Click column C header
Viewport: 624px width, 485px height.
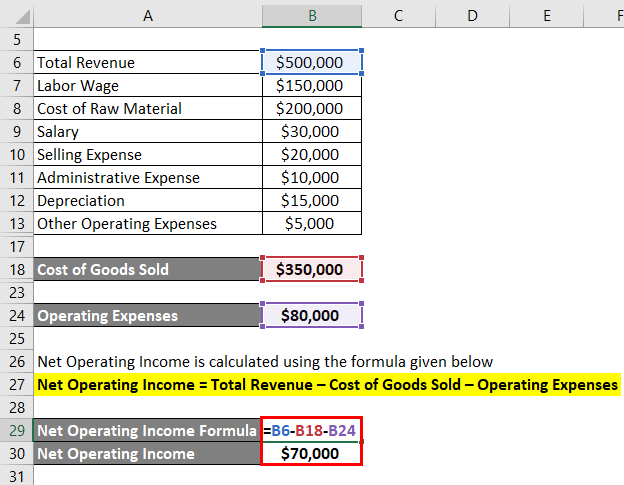398,15
